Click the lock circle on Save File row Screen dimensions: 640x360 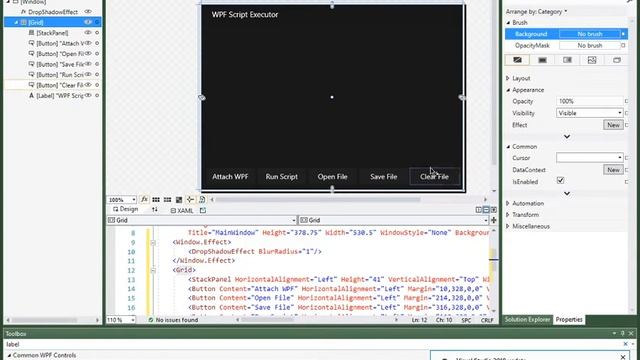tap(97, 64)
